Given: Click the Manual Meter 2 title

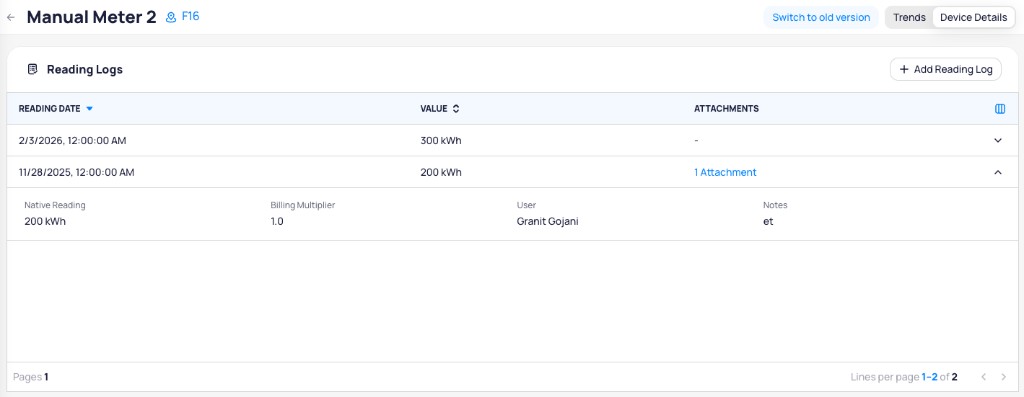Looking at the screenshot, I should click(x=91, y=18).
